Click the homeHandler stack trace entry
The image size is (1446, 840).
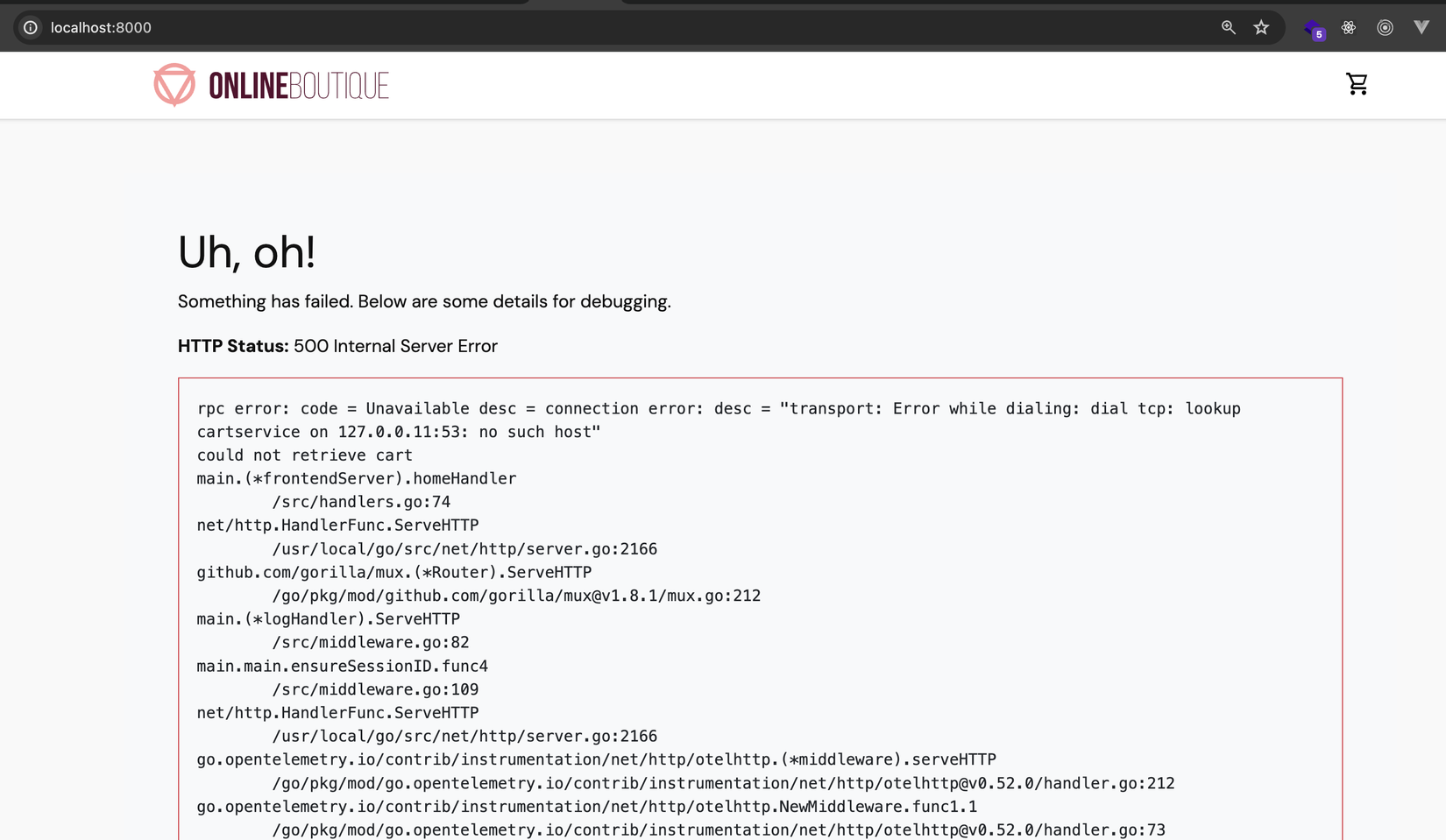point(355,478)
